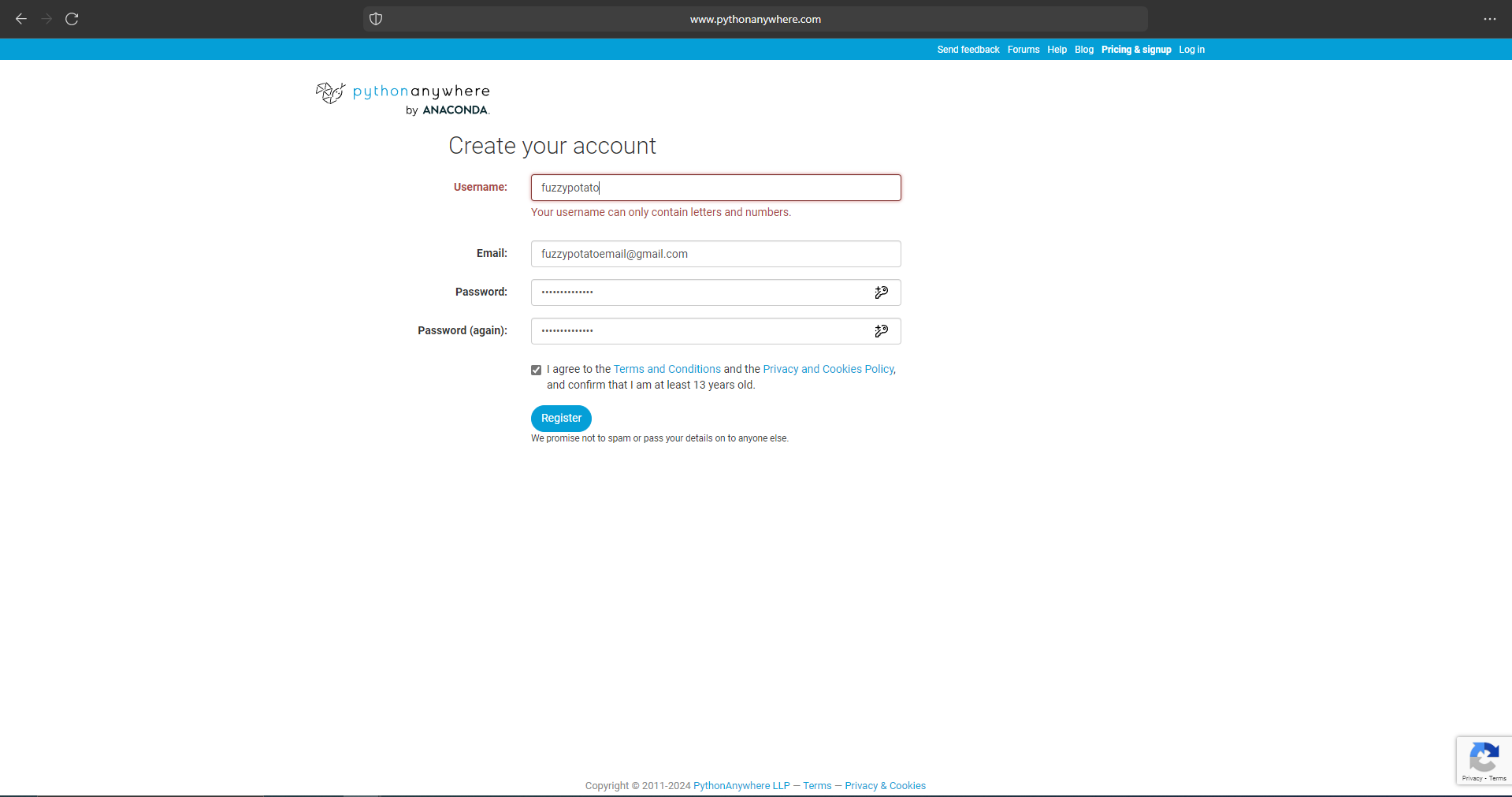Image resolution: width=1512 pixels, height=797 pixels.
Task: Reveal the Password field contents
Action: pyautogui.click(x=881, y=292)
